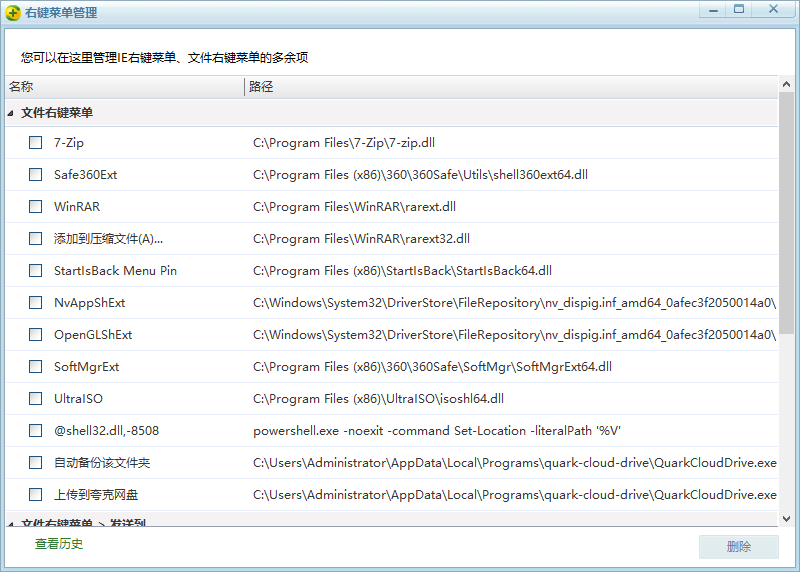Select the OpenGLShExt row name

click(93, 335)
